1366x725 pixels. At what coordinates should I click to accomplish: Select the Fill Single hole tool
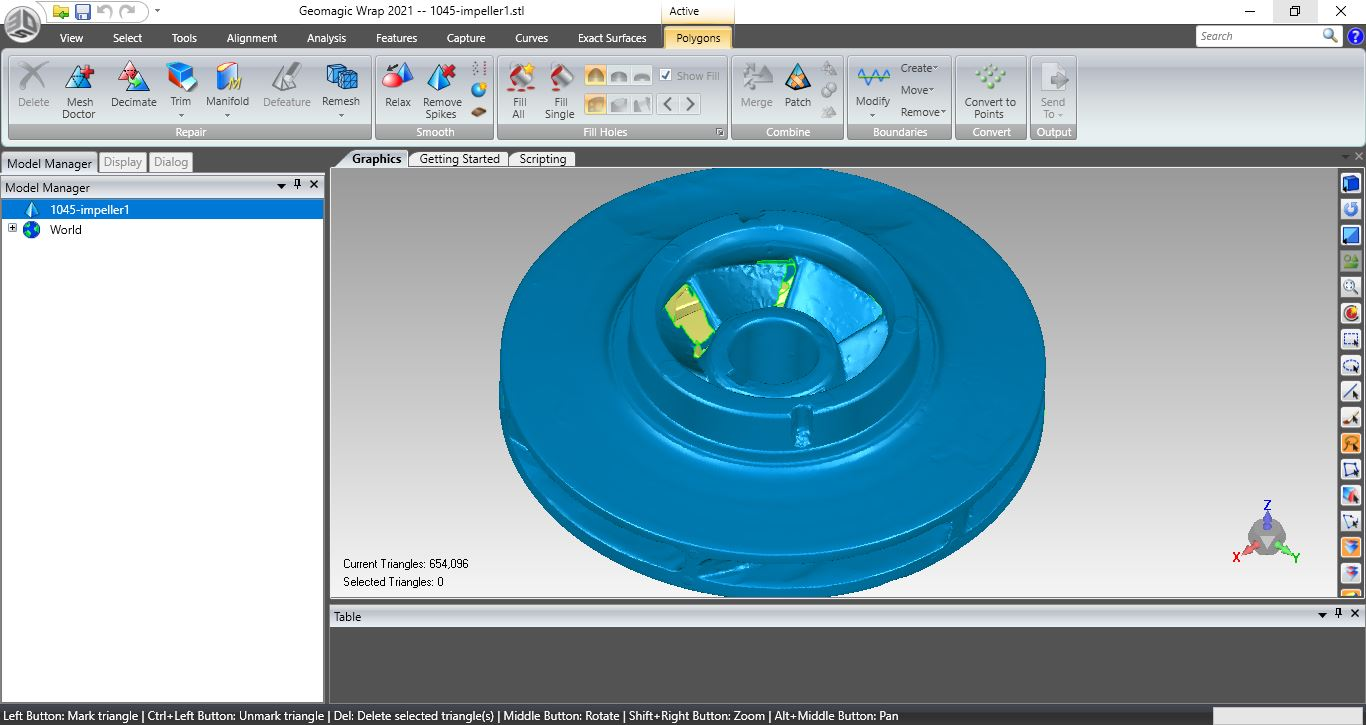[560, 90]
